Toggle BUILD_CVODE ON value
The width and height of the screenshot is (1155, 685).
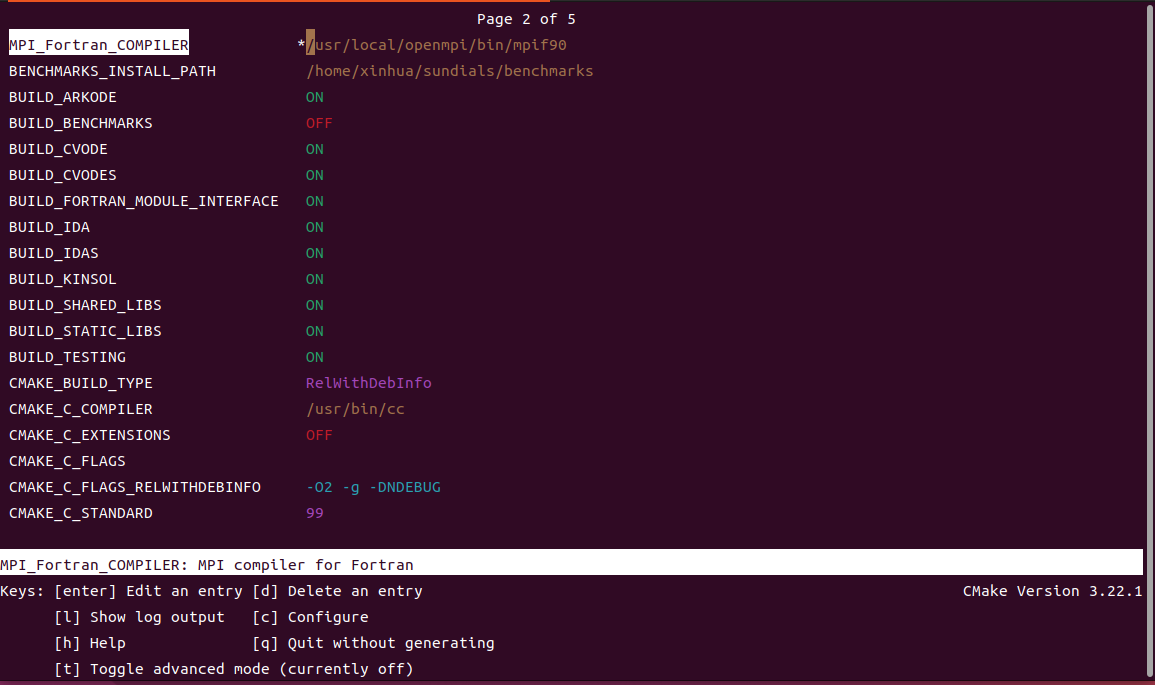point(315,150)
